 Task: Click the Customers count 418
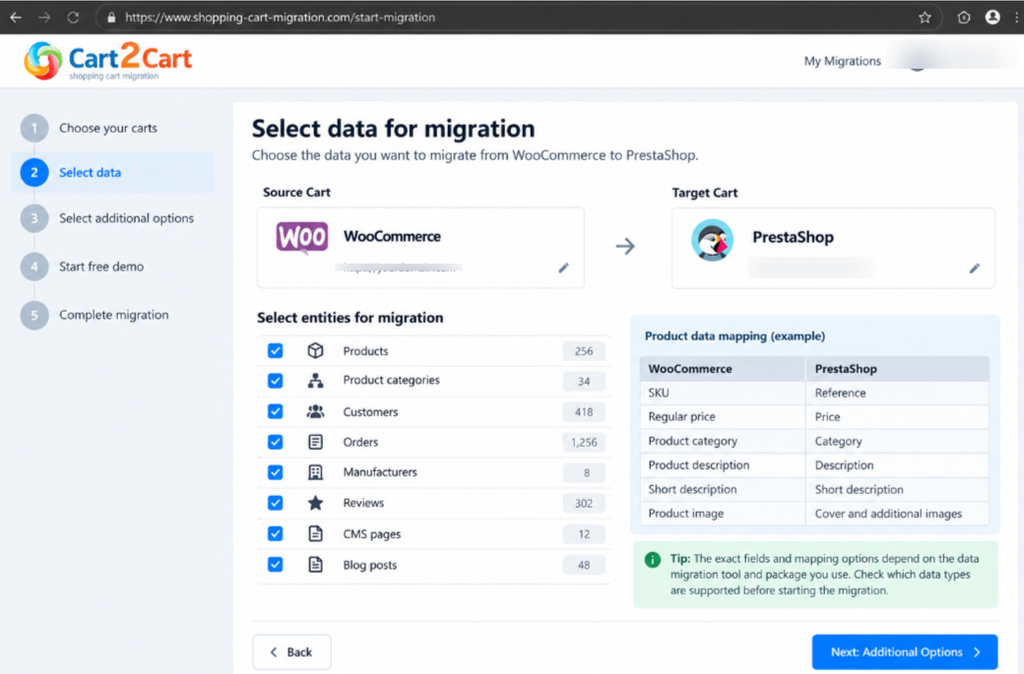[584, 412]
